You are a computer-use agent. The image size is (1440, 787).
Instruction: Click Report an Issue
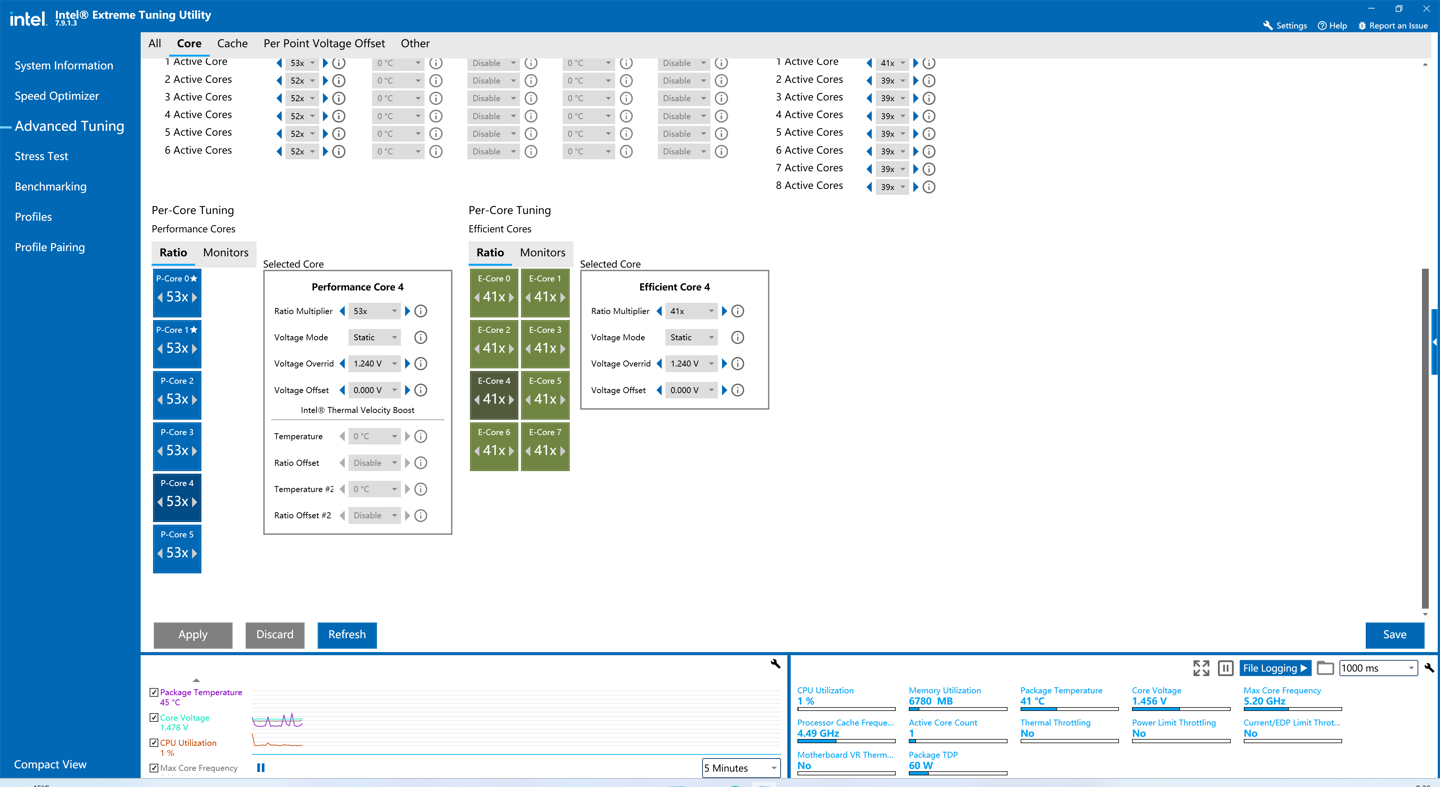coord(1392,25)
